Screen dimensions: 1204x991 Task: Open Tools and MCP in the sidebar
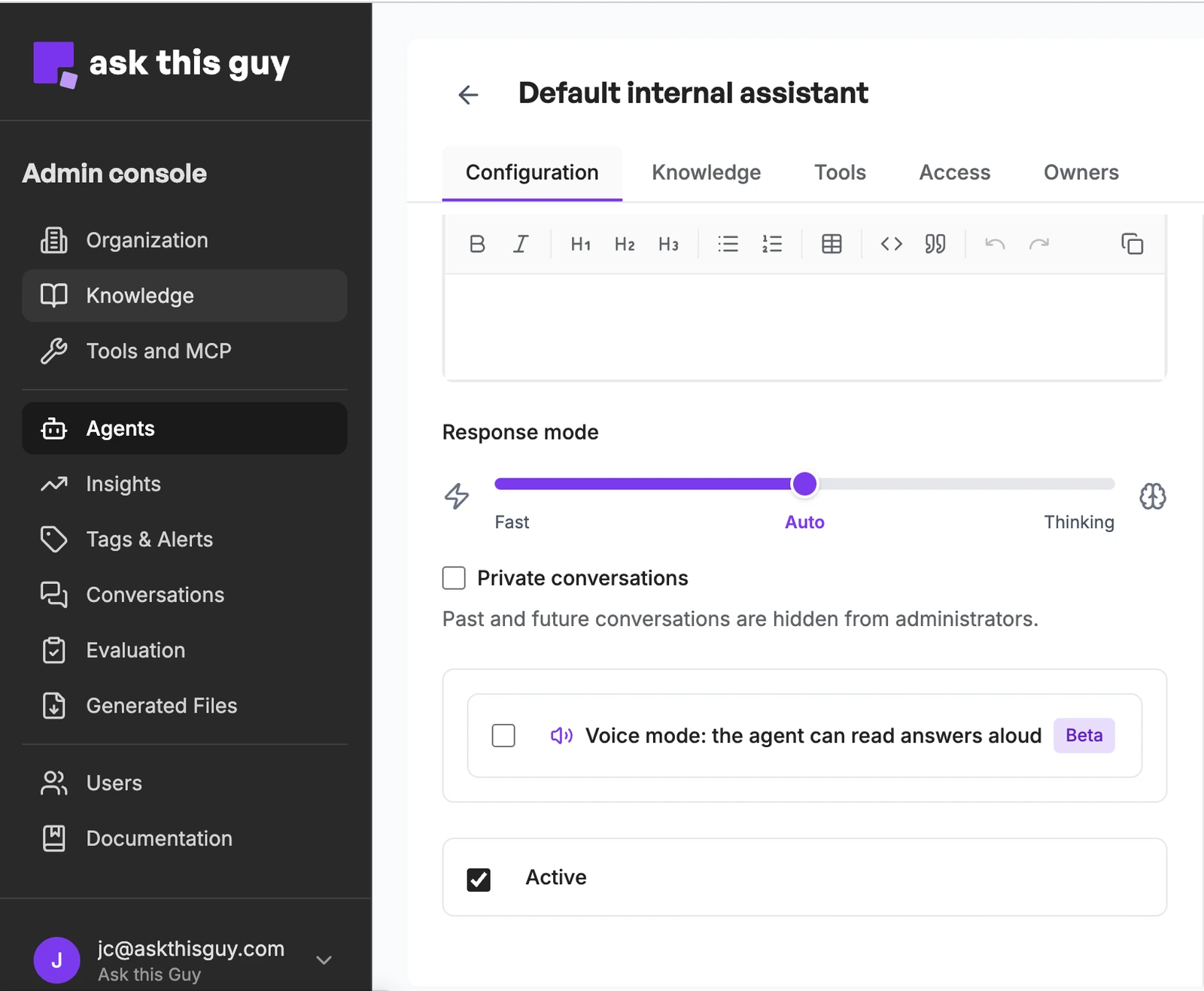[184, 351]
